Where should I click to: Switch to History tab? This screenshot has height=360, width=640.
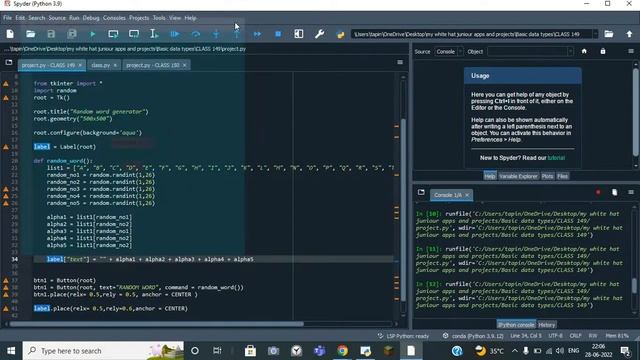point(547,325)
